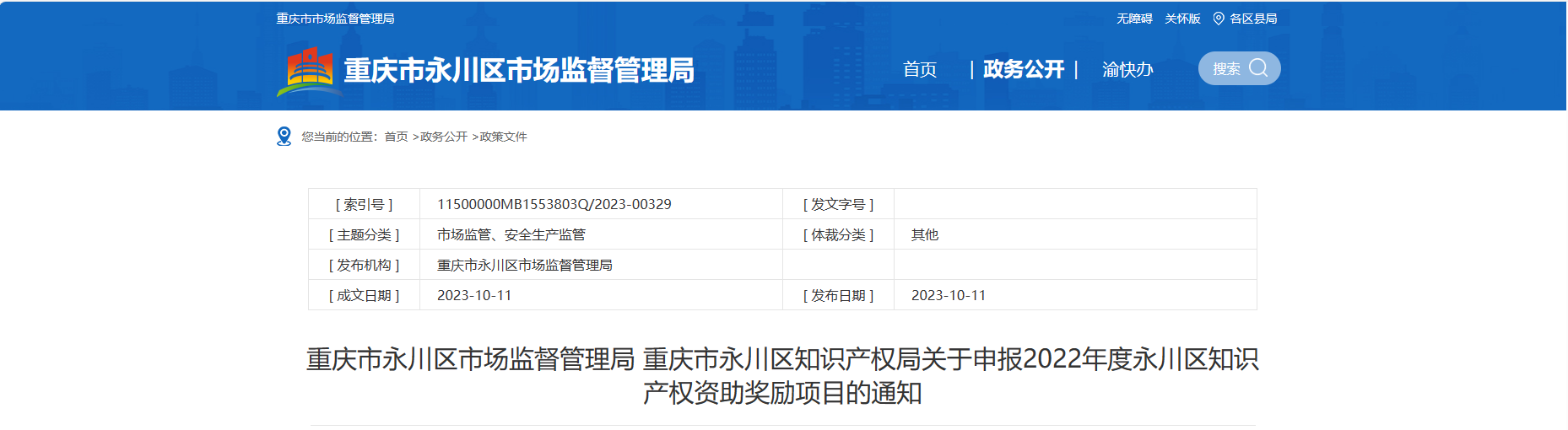Viewport: 1568px width, 430px height.
Task: Click 政务公开 in the breadcrumb trail
Action: [444, 137]
